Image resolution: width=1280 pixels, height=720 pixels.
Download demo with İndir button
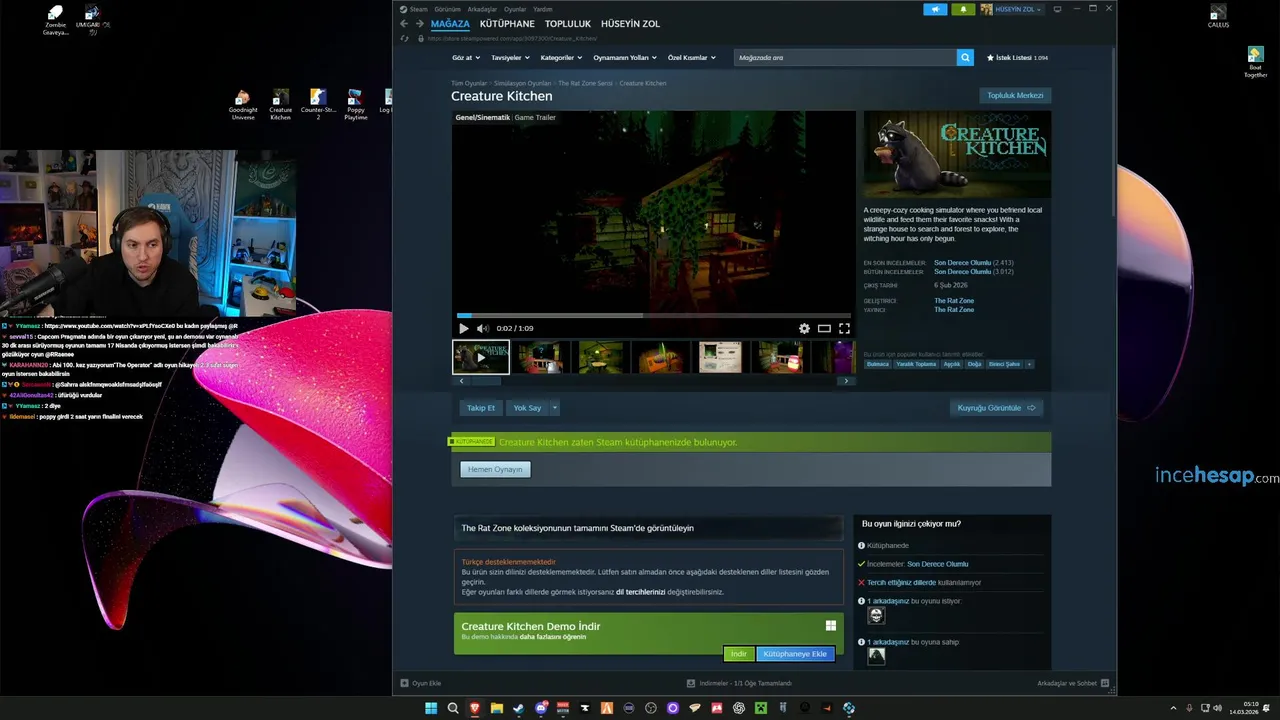click(x=738, y=654)
